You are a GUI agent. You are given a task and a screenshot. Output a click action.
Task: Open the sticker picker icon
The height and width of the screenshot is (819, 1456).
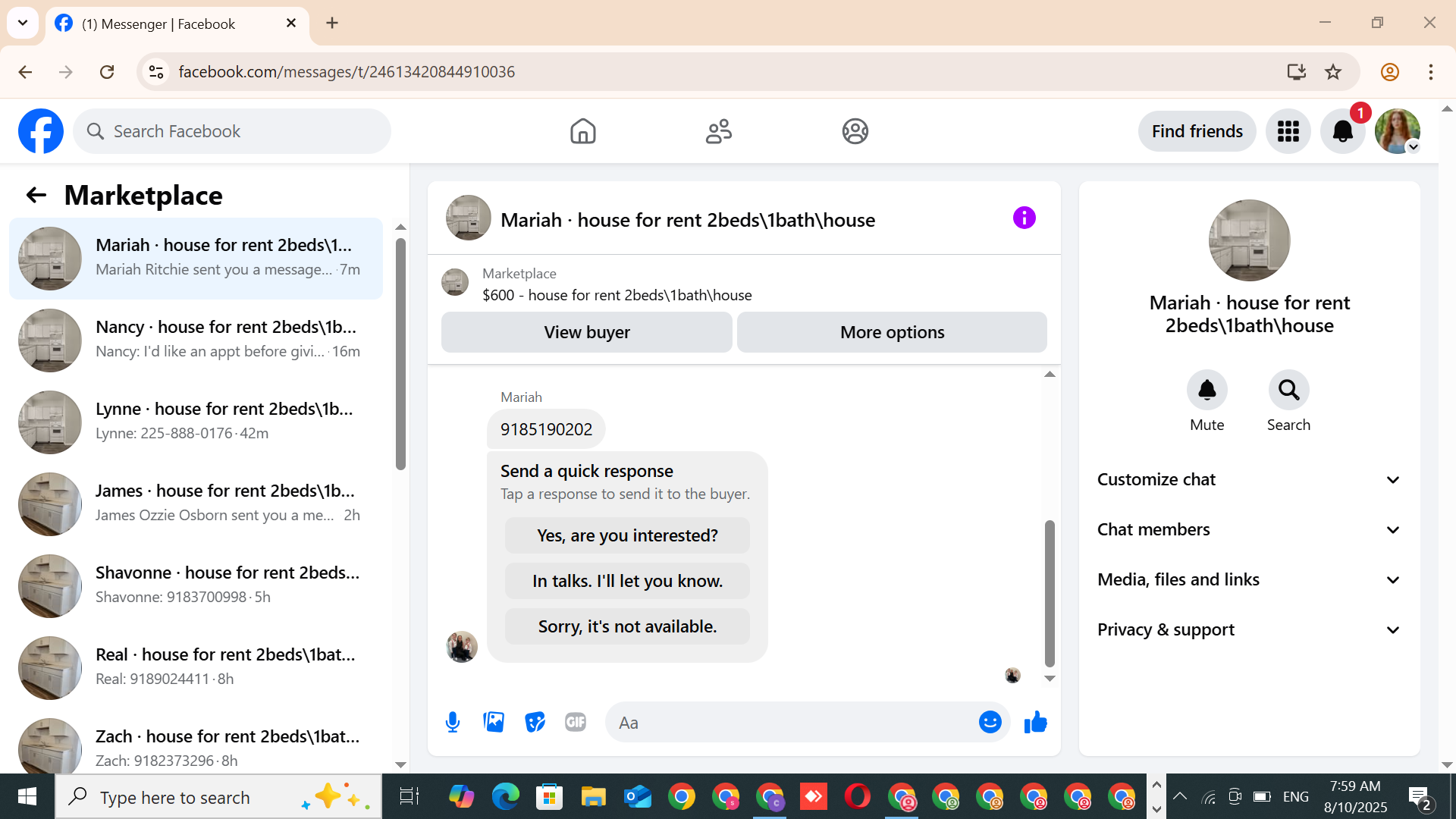pyautogui.click(x=535, y=722)
